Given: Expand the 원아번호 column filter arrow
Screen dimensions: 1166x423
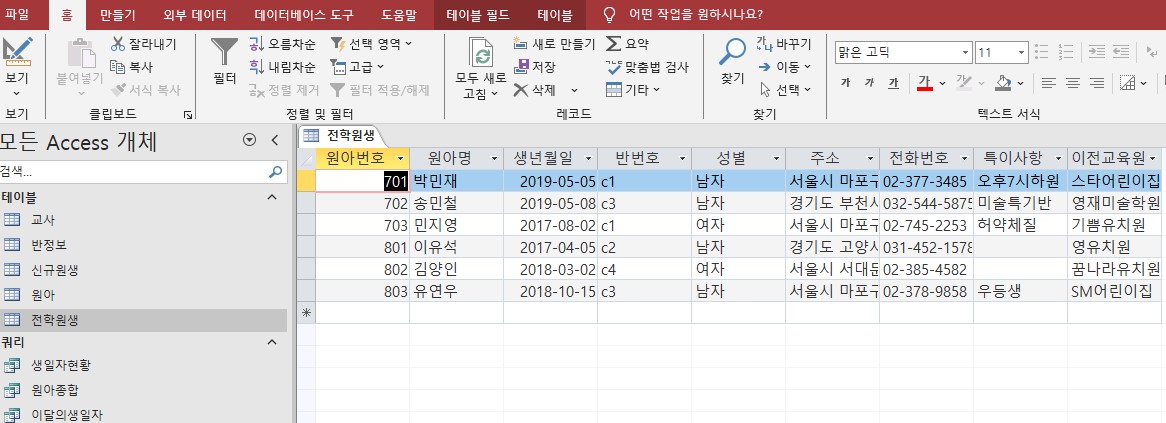Looking at the screenshot, I should pyautogui.click(x=400, y=158).
